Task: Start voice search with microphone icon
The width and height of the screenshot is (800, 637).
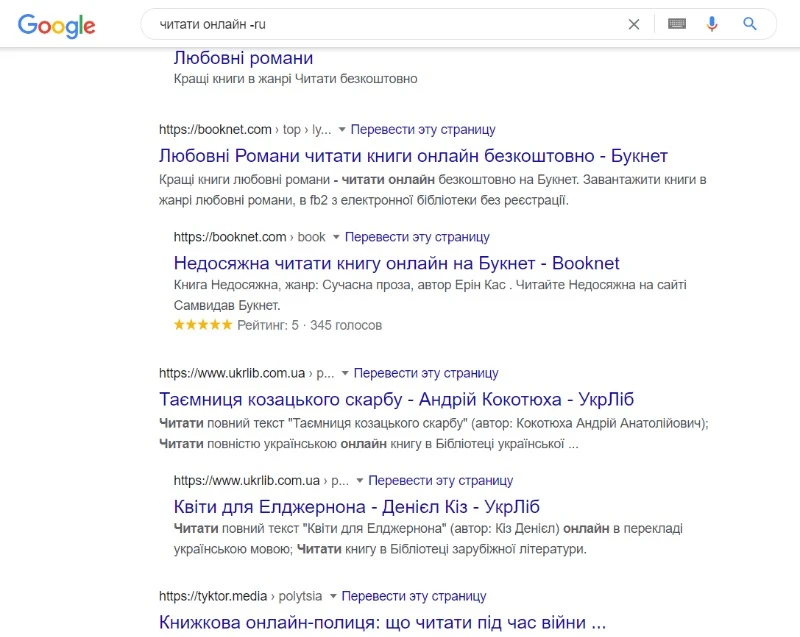Action: click(x=712, y=24)
